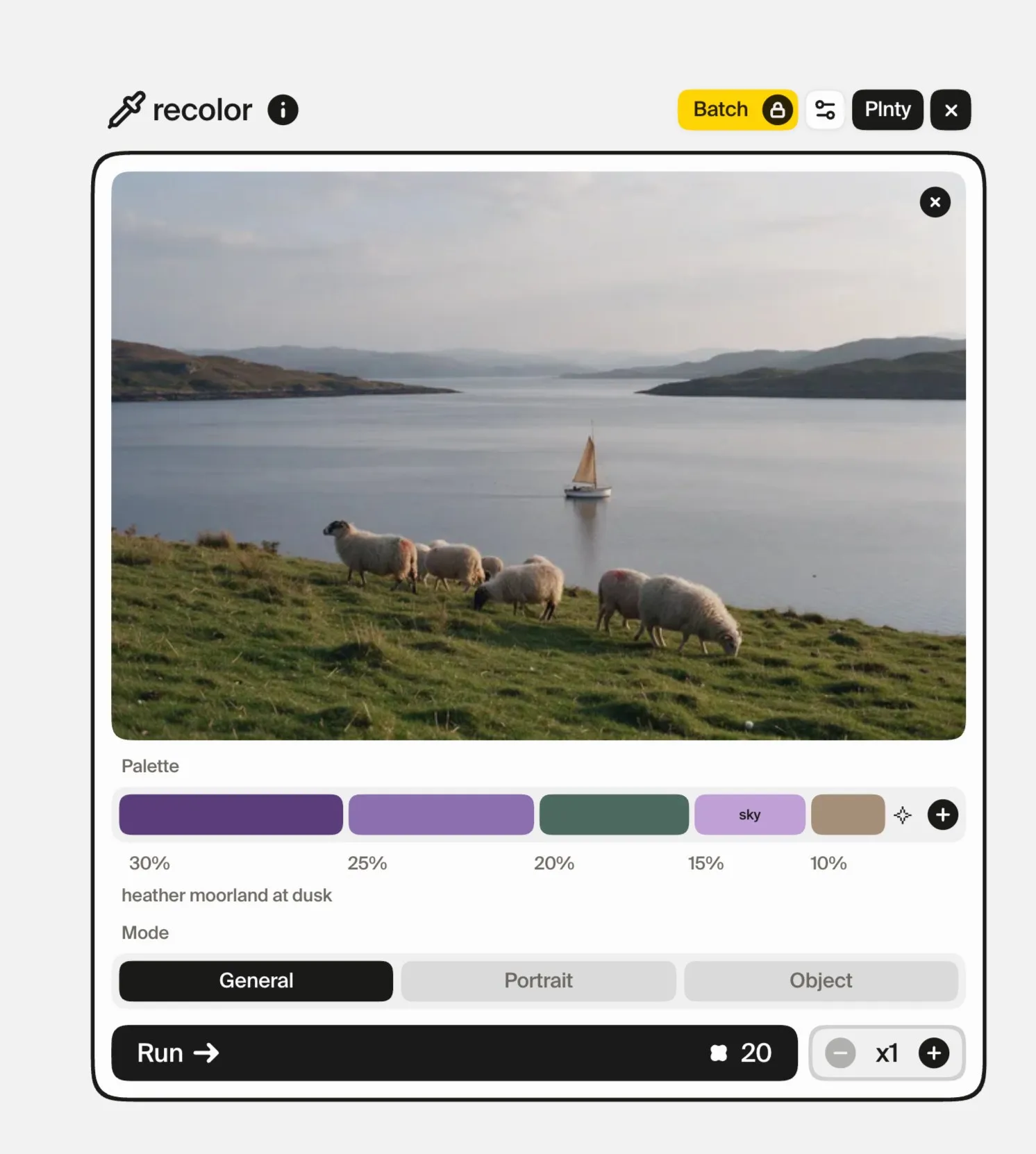Screen dimensions: 1036x1154
Task: Click the 25% palette percentage
Action: [367, 863]
